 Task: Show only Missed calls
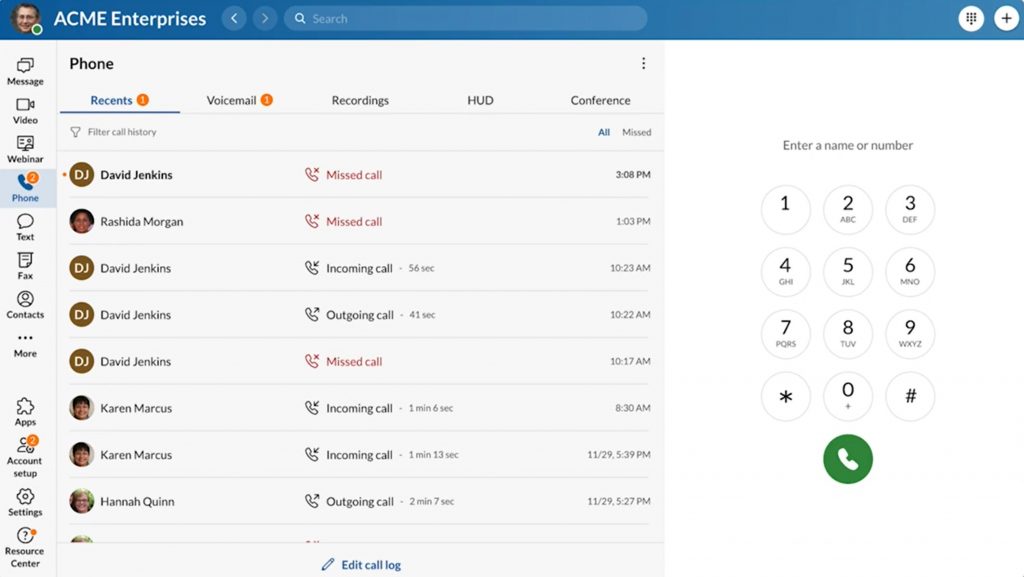coord(637,131)
